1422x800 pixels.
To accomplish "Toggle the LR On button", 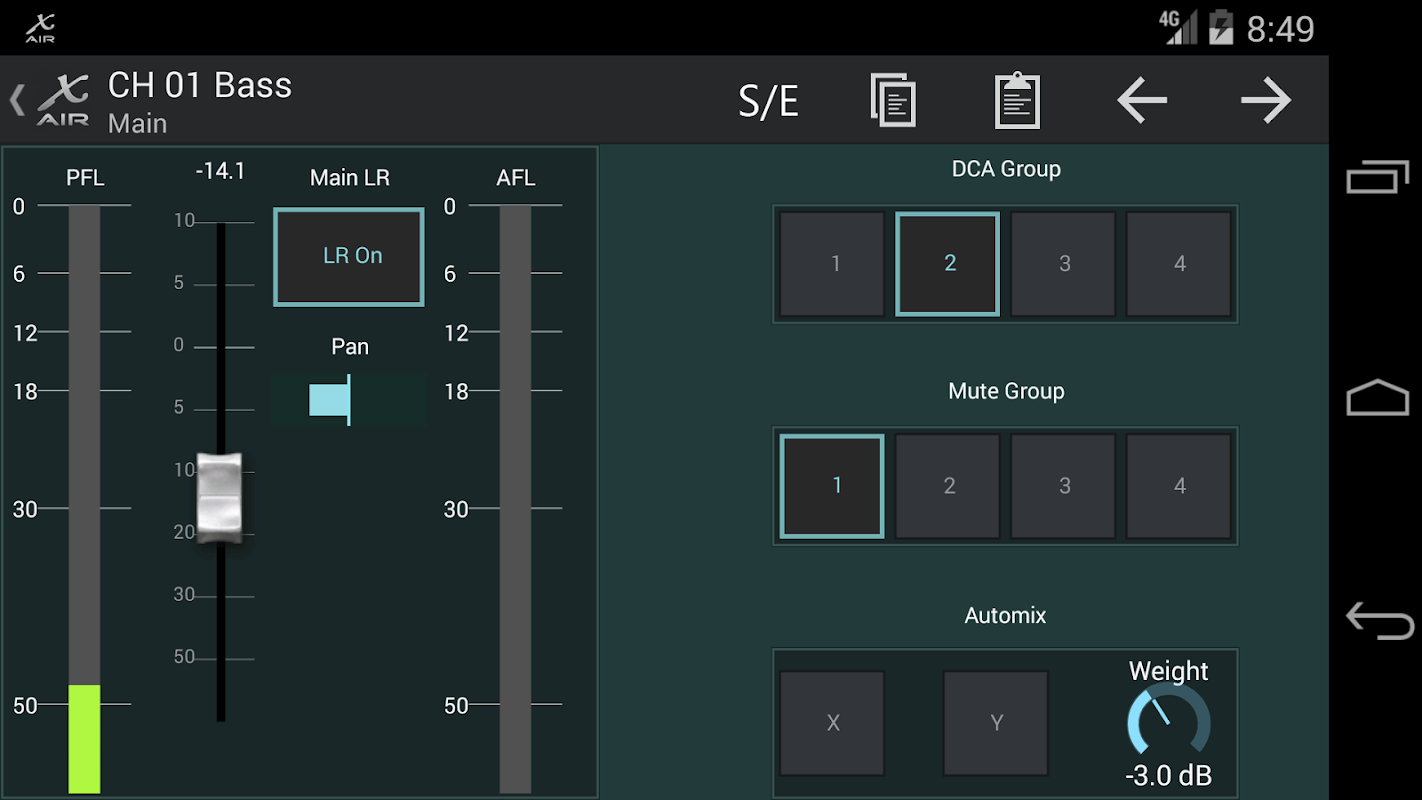I will pos(349,256).
